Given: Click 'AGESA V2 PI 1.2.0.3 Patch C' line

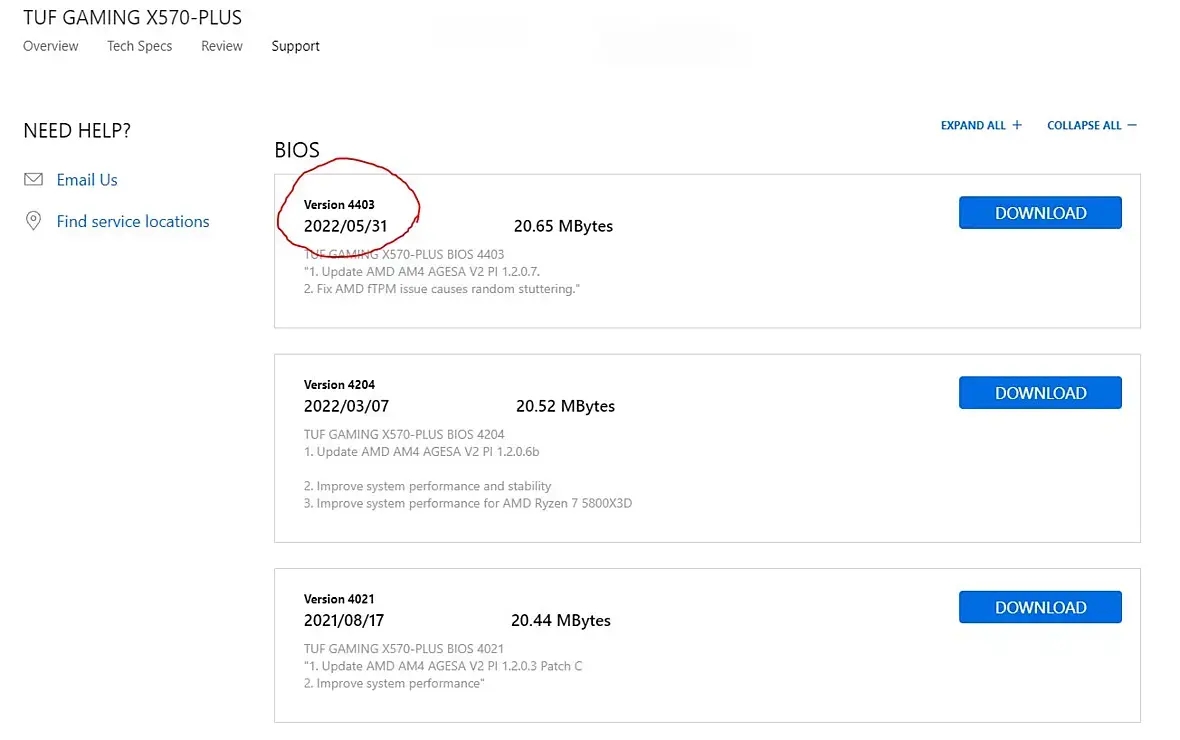Looking at the screenshot, I should point(443,666).
